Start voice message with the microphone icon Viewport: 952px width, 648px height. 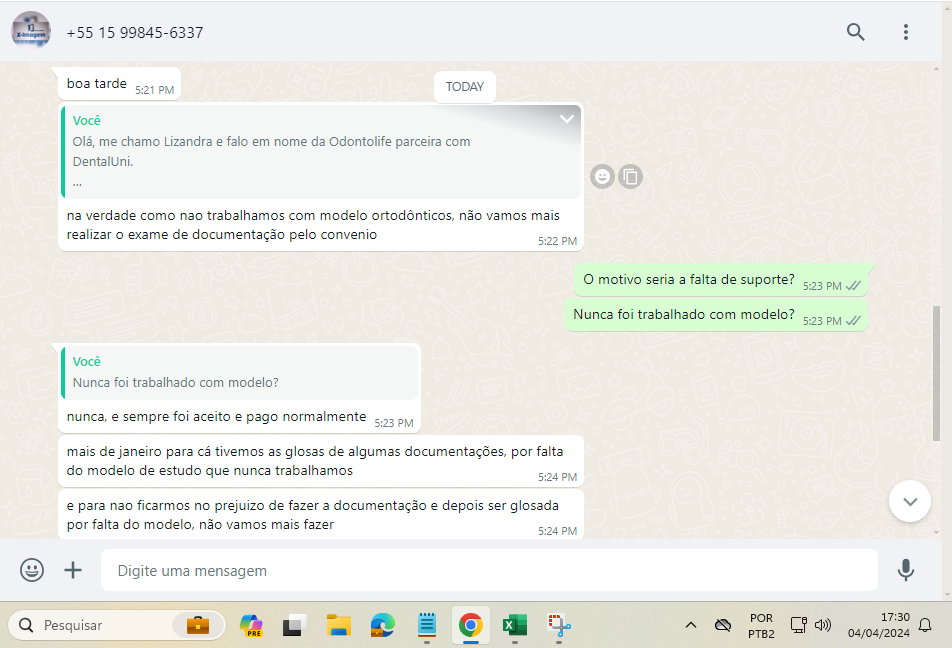905,570
